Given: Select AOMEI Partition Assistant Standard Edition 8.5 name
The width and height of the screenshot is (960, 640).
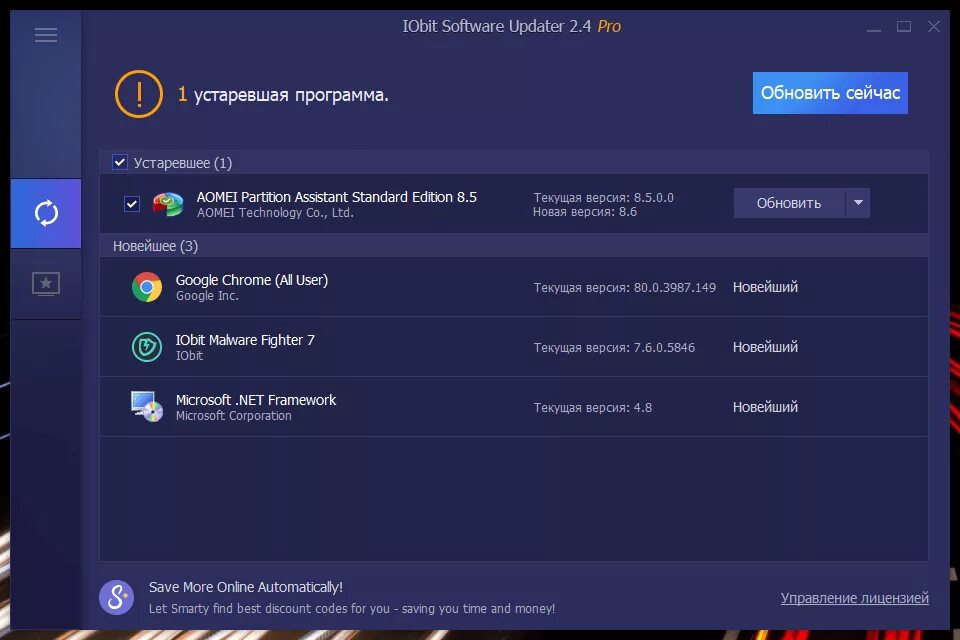Looking at the screenshot, I should [x=336, y=197].
